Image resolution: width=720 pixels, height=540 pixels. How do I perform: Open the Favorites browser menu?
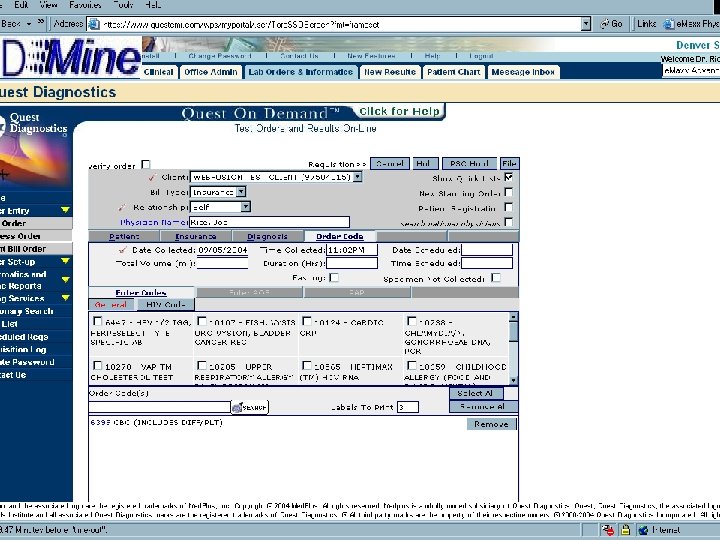85,5
